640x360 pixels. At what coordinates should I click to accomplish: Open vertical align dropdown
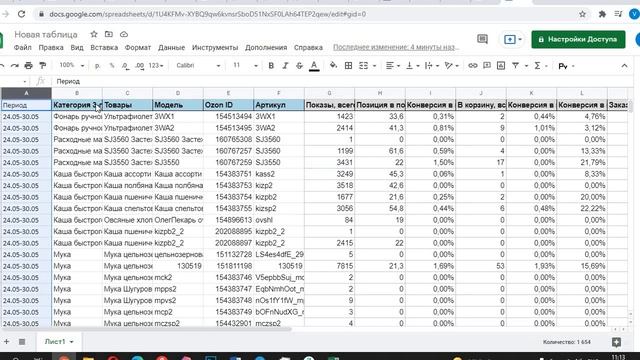(412, 65)
